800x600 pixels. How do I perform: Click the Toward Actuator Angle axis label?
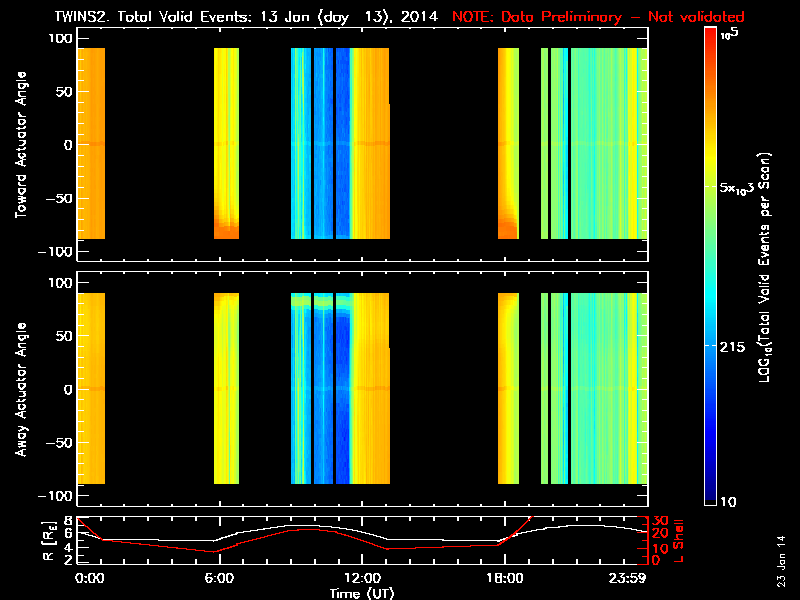coord(21,144)
